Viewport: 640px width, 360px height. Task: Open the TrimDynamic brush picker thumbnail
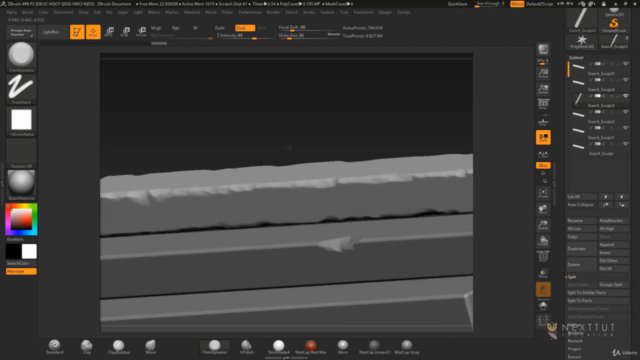coord(21,57)
